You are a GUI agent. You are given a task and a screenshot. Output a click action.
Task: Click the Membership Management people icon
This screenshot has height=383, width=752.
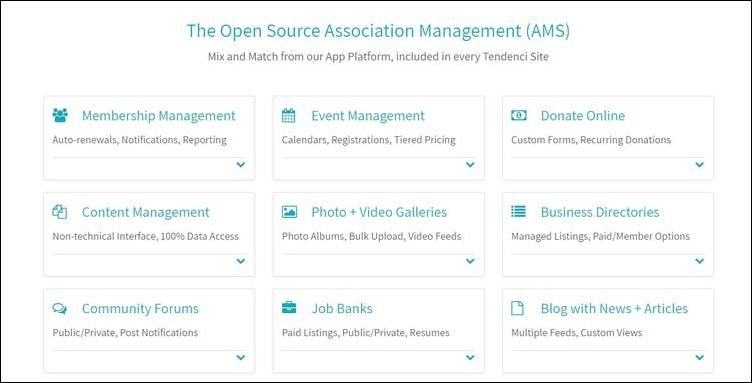(x=60, y=116)
